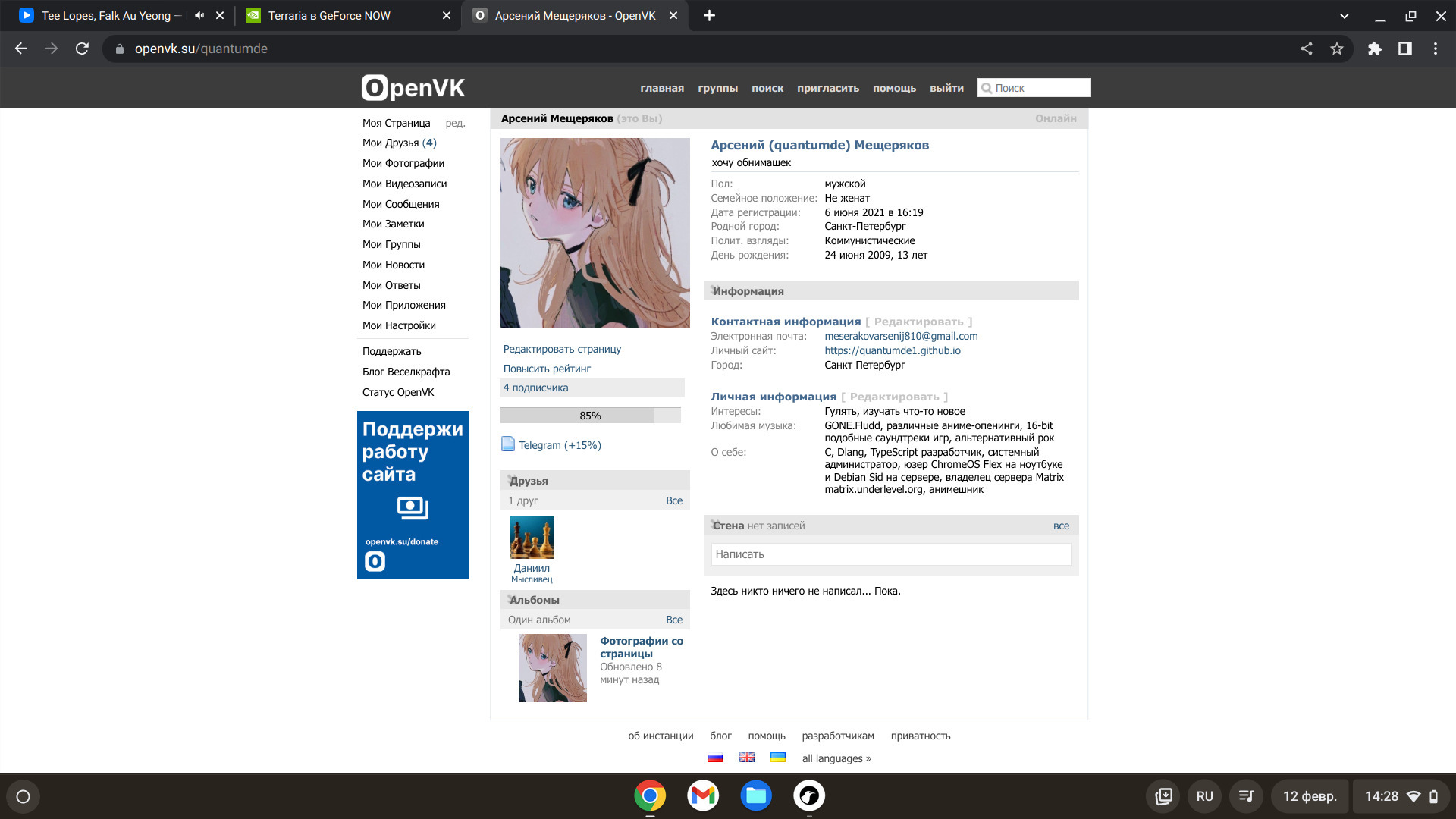Screen dimensions: 1456x819
Task: Open friend Даниил's chess avatar thumbnail
Action: coord(532,538)
